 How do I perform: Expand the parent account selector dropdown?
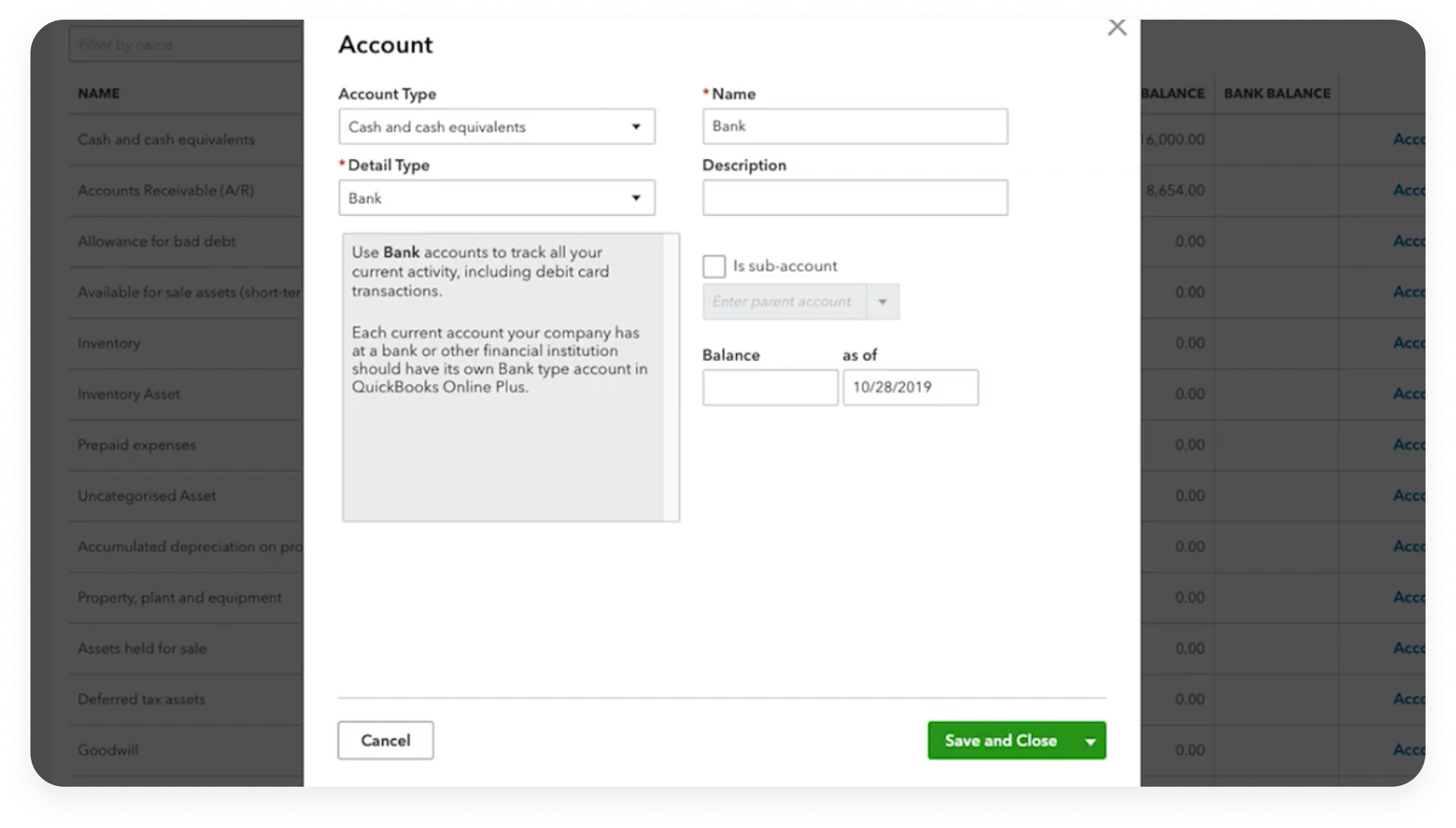(x=883, y=301)
